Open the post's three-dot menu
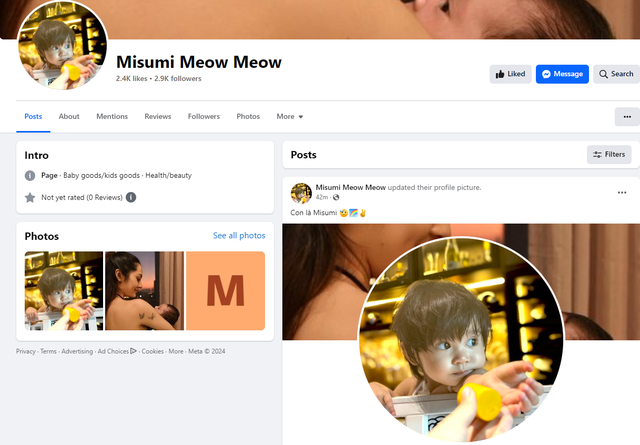 [x=622, y=192]
